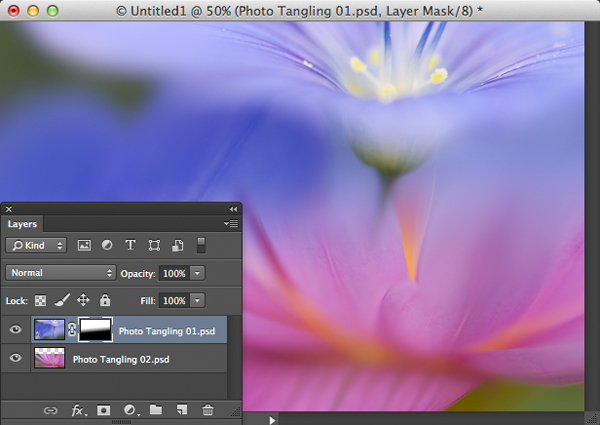Open the Kind filter type dropdown
This screenshot has height=425, width=600.
tap(36, 246)
